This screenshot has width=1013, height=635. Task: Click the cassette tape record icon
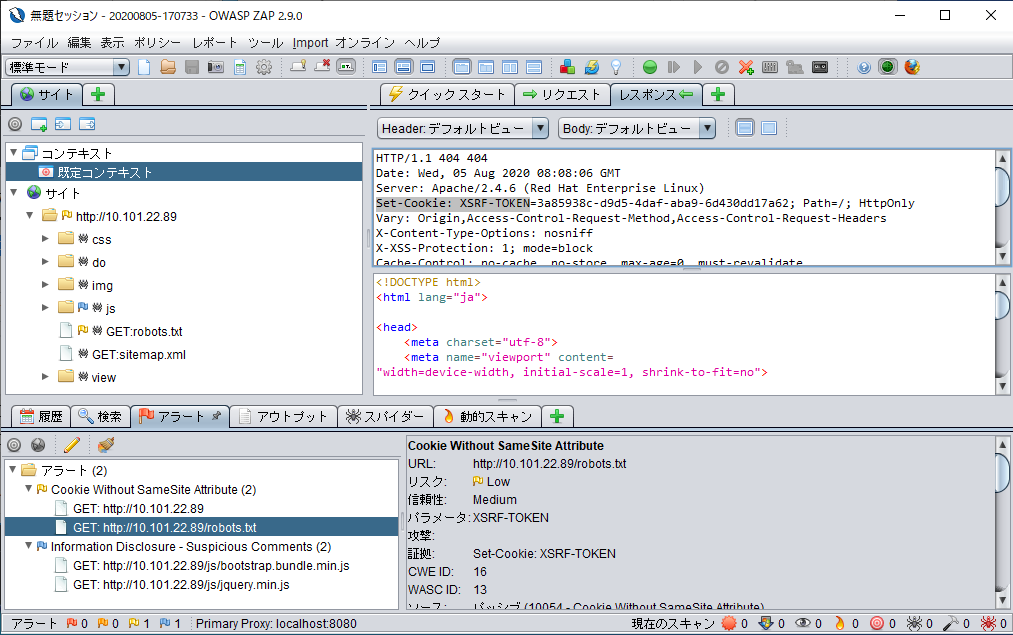(820, 67)
